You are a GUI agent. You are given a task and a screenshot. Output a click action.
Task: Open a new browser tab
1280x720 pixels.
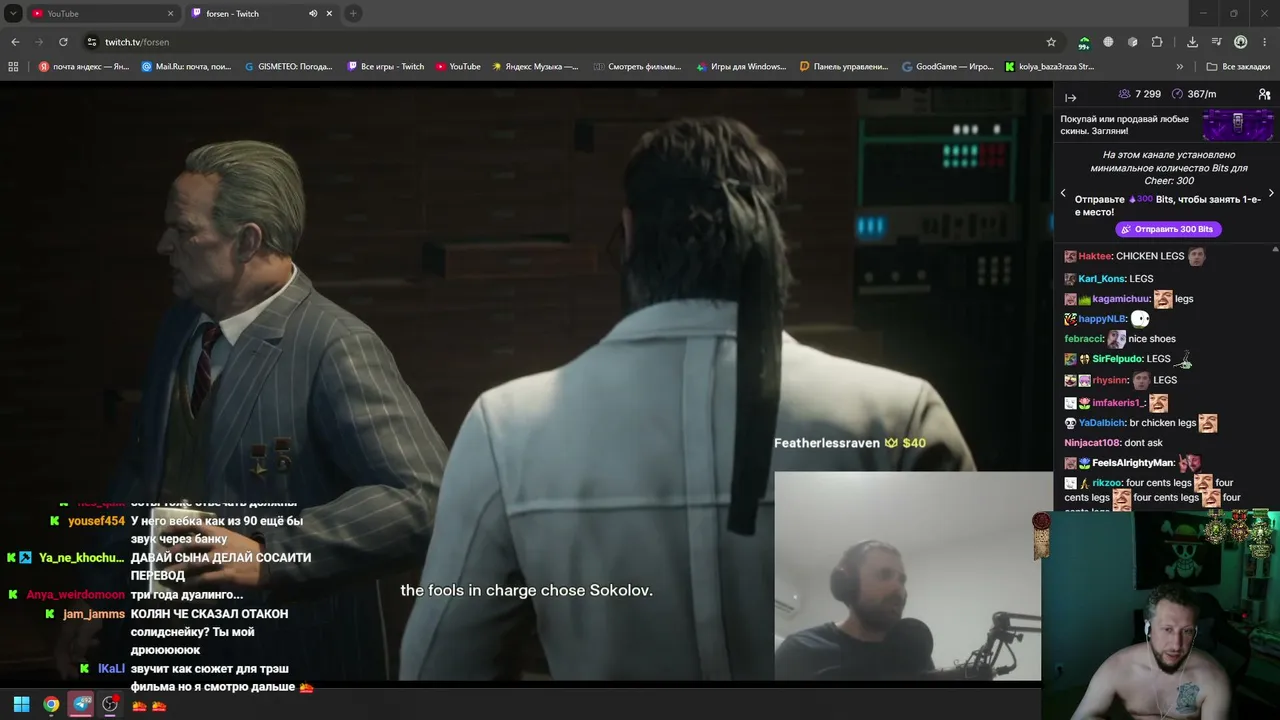point(353,14)
